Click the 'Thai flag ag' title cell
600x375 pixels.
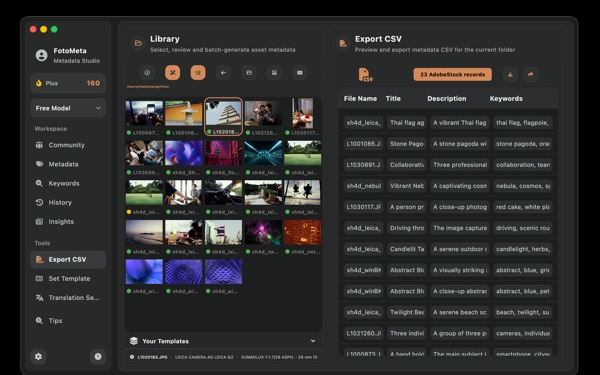click(x=407, y=123)
